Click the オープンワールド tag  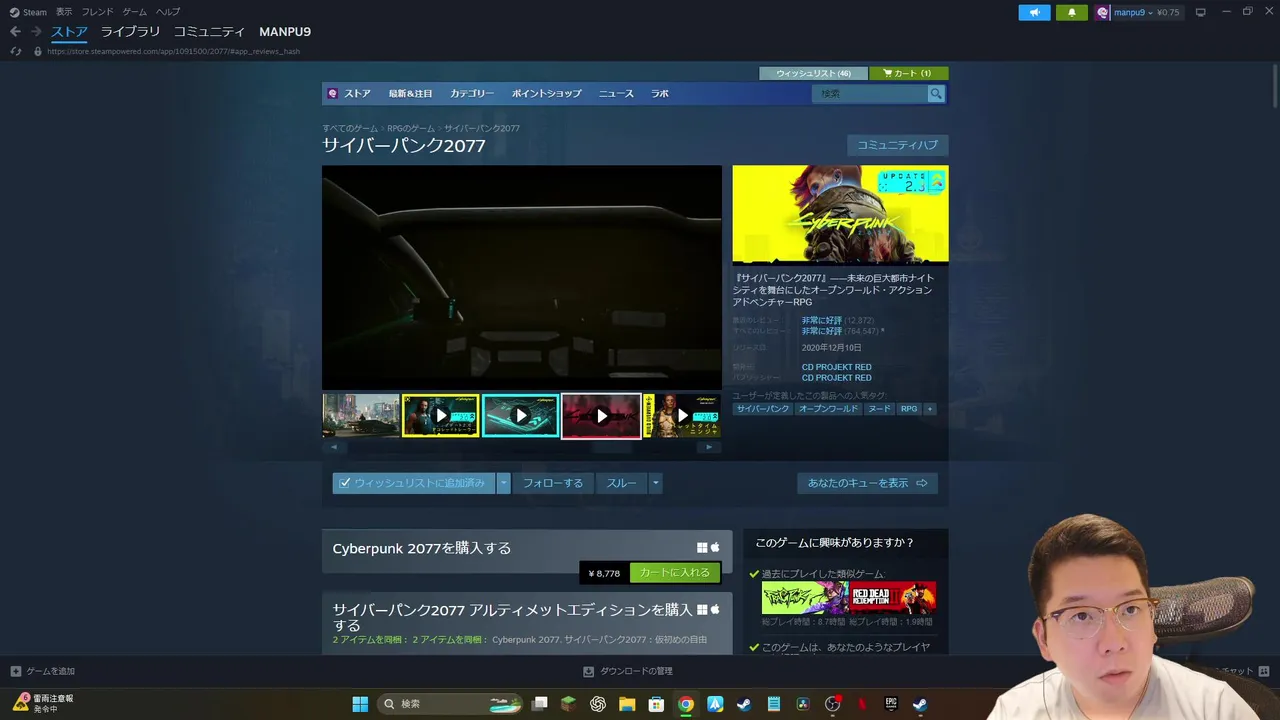point(828,409)
